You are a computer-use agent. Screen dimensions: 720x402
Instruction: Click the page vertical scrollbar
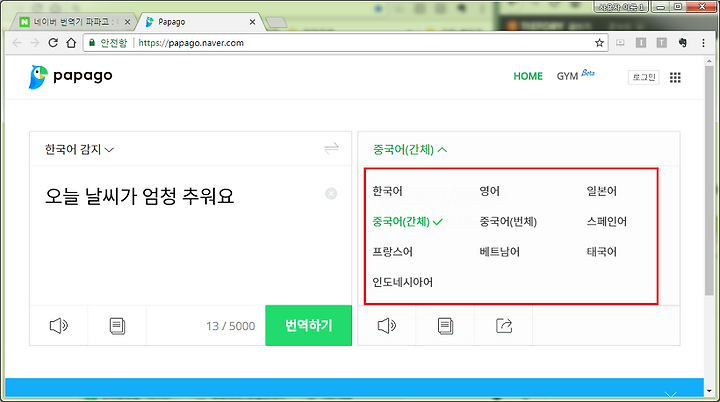pos(709,180)
